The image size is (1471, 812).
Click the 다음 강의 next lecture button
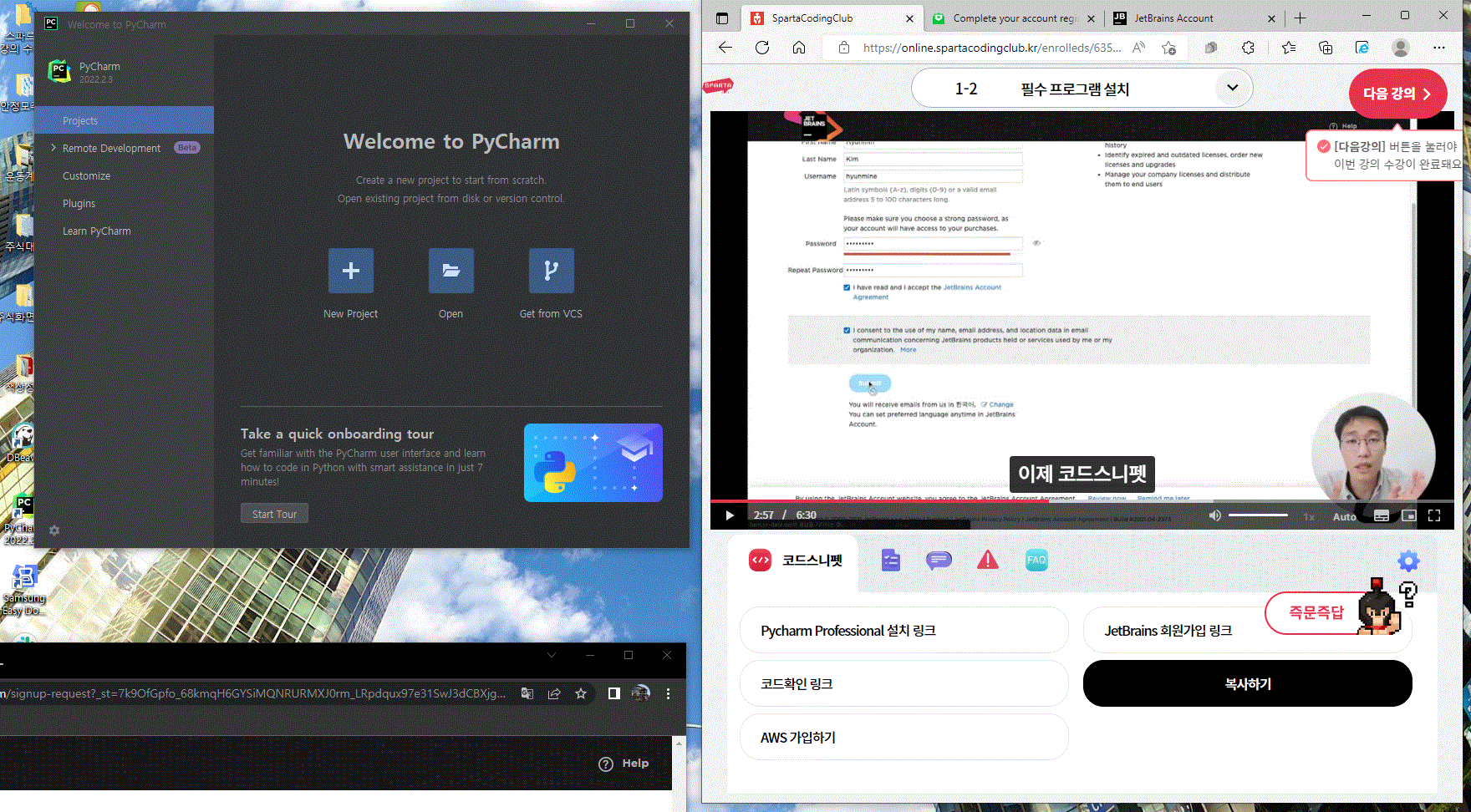tap(1397, 94)
